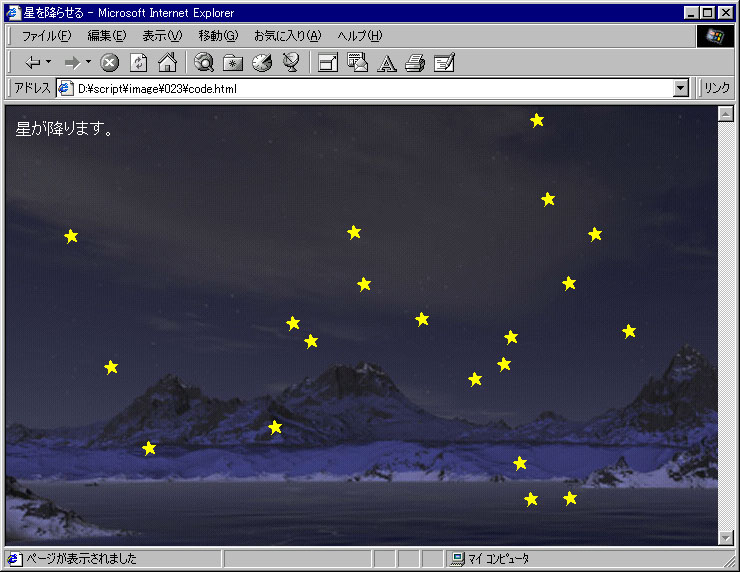This screenshot has width=740, height=572.
Task: Click the topmost yellow star
Action: tap(537, 120)
